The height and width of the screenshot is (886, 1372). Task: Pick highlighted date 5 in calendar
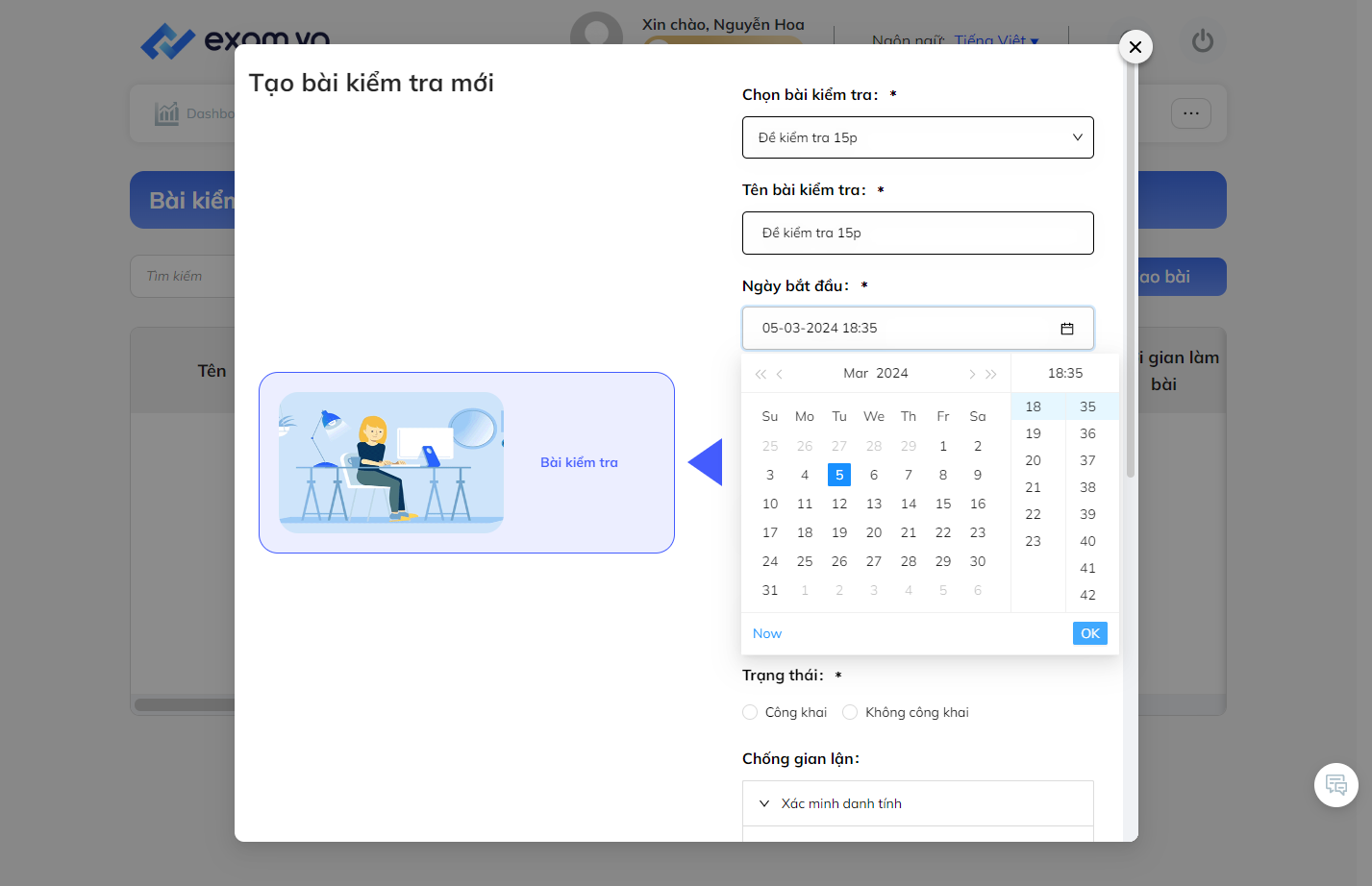(839, 475)
